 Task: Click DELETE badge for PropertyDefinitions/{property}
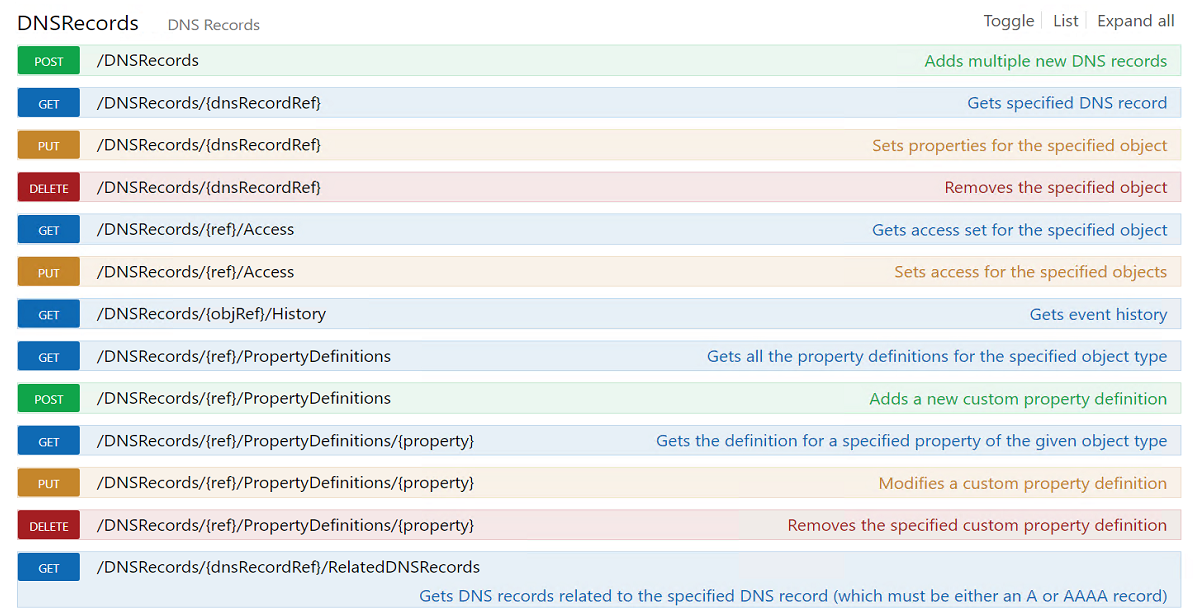coord(48,526)
